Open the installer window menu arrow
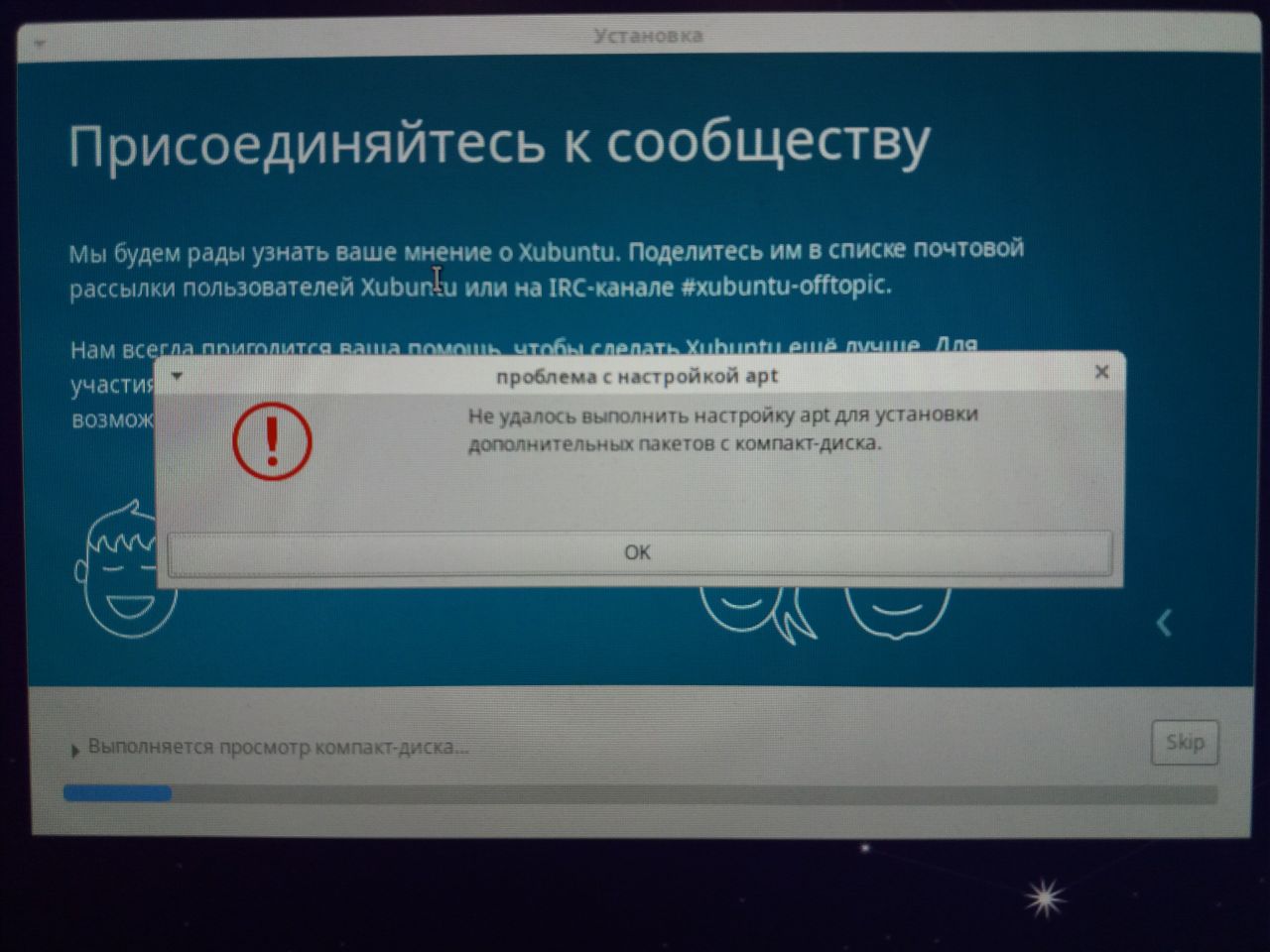The image size is (1270, 952). [x=39, y=45]
